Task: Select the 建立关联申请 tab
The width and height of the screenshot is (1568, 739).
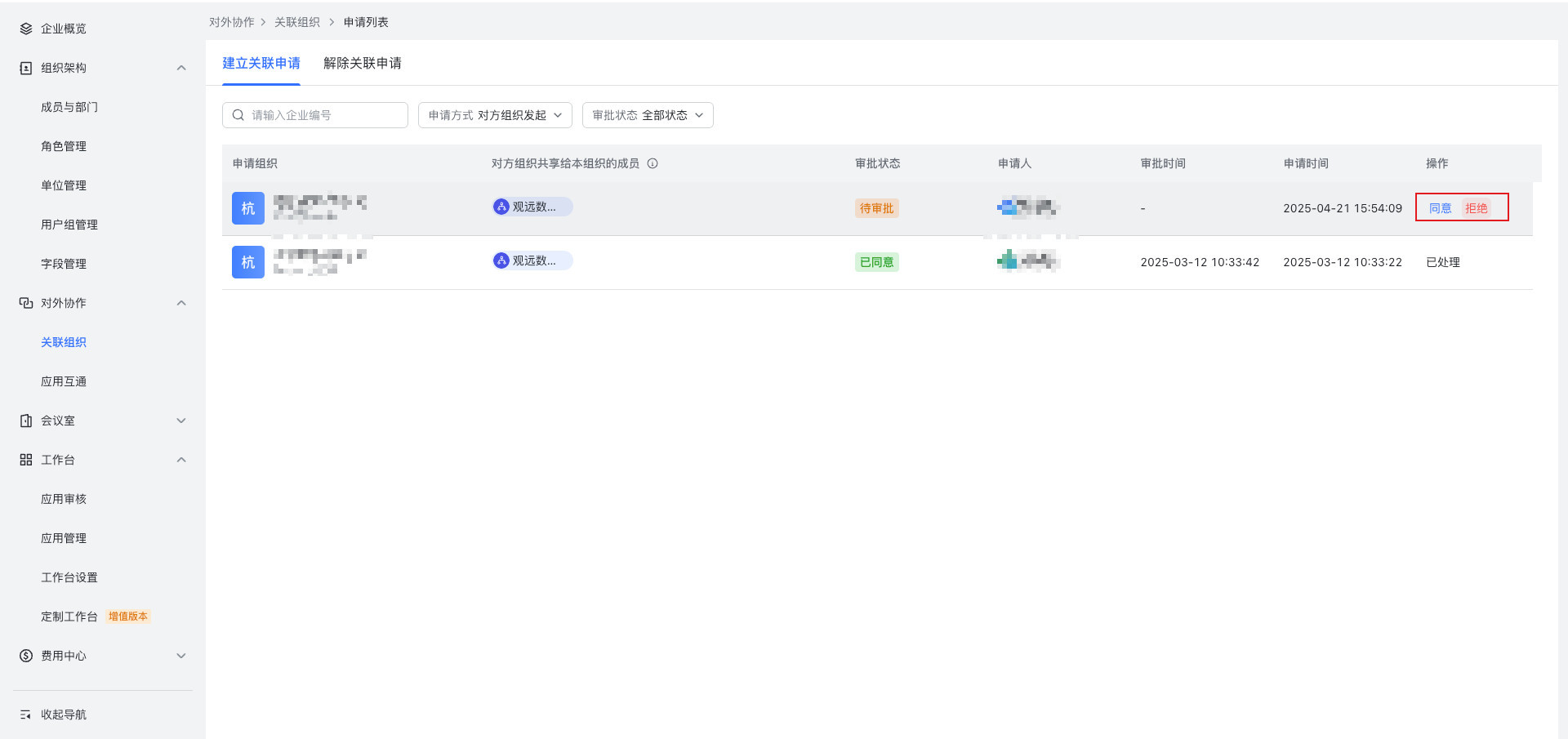Action: [x=261, y=64]
